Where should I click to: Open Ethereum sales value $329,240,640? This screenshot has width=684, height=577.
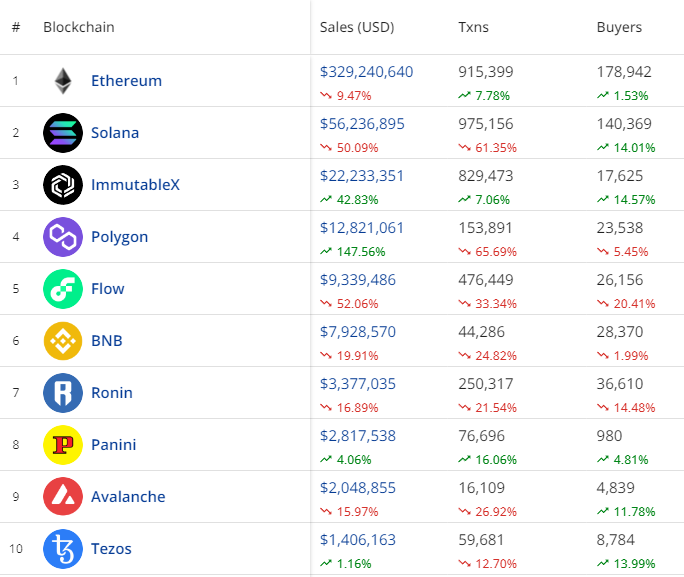[366, 72]
